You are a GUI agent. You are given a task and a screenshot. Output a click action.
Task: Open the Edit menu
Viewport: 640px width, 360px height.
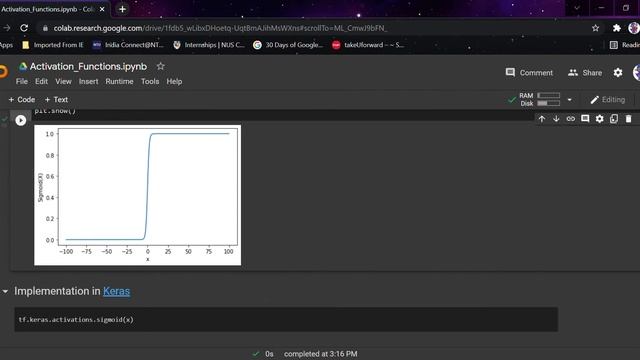coord(41,82)
